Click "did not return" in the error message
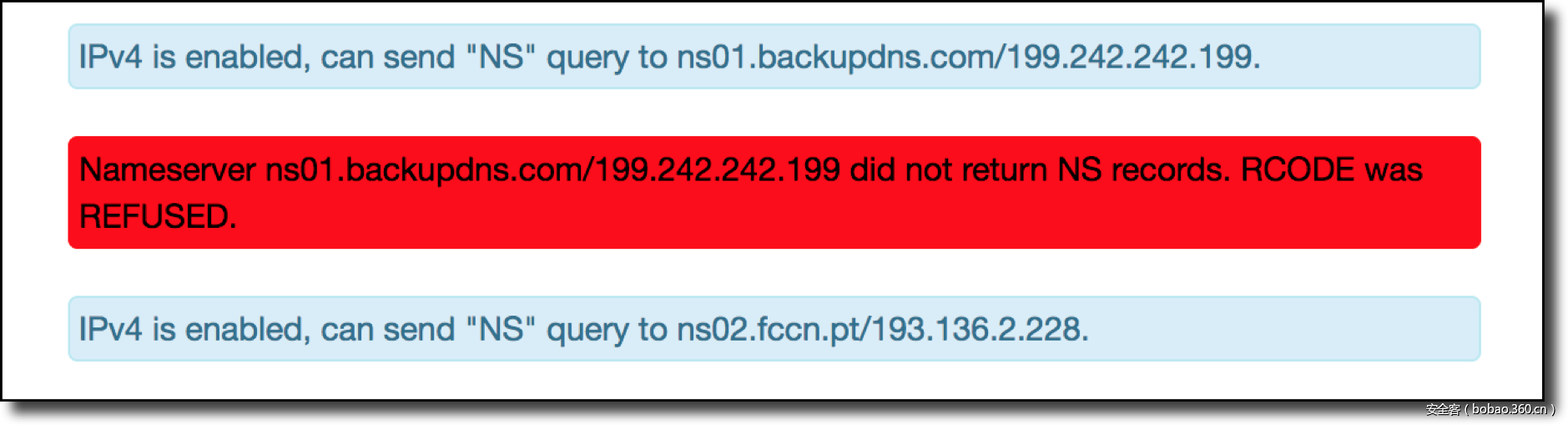Image resolution: width=1568 pixels, height=425 pixels. pyautogui.click(x=948, y=170)
